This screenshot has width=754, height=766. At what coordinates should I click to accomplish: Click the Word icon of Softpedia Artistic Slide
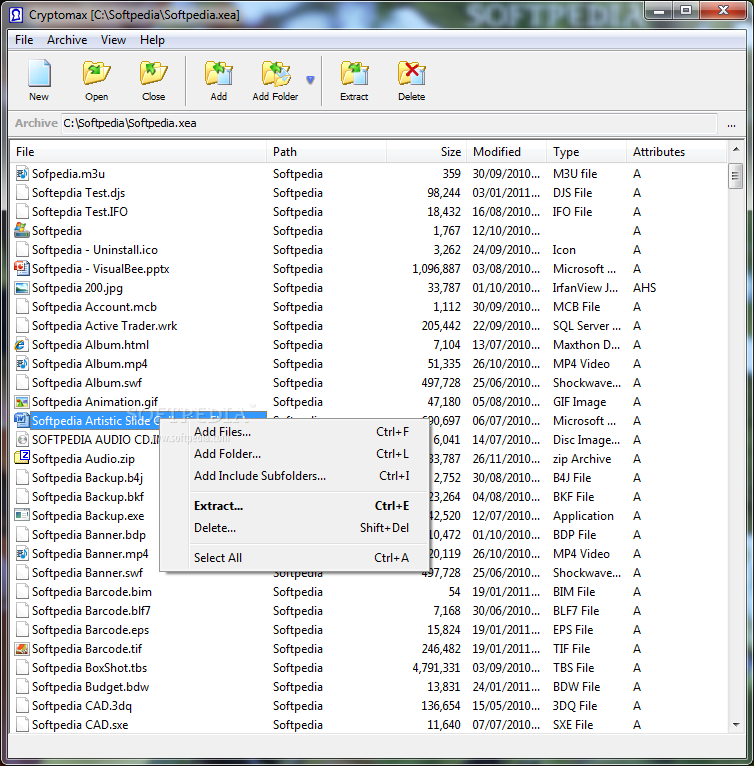click(x=22, y=420)
